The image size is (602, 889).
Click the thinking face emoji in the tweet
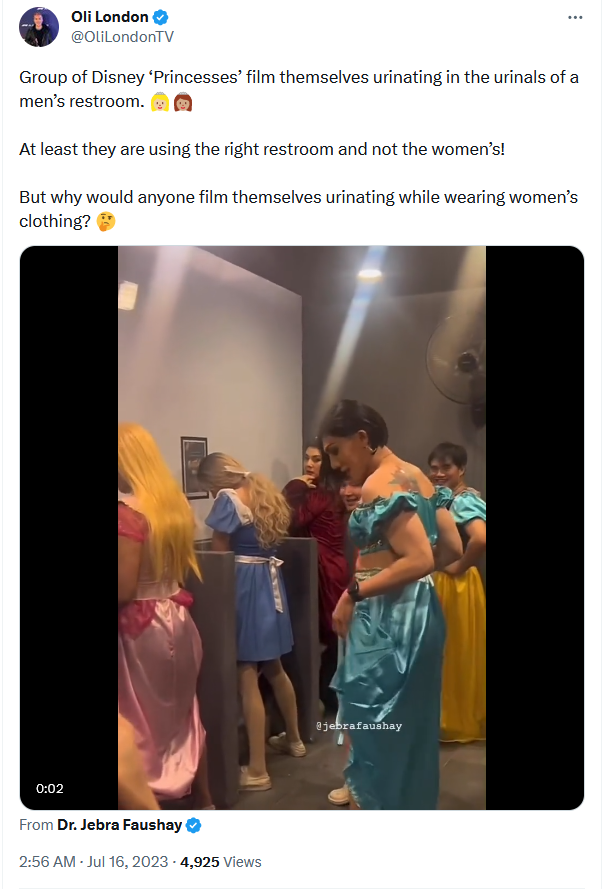pyautogui.click(x=106, y=221)
